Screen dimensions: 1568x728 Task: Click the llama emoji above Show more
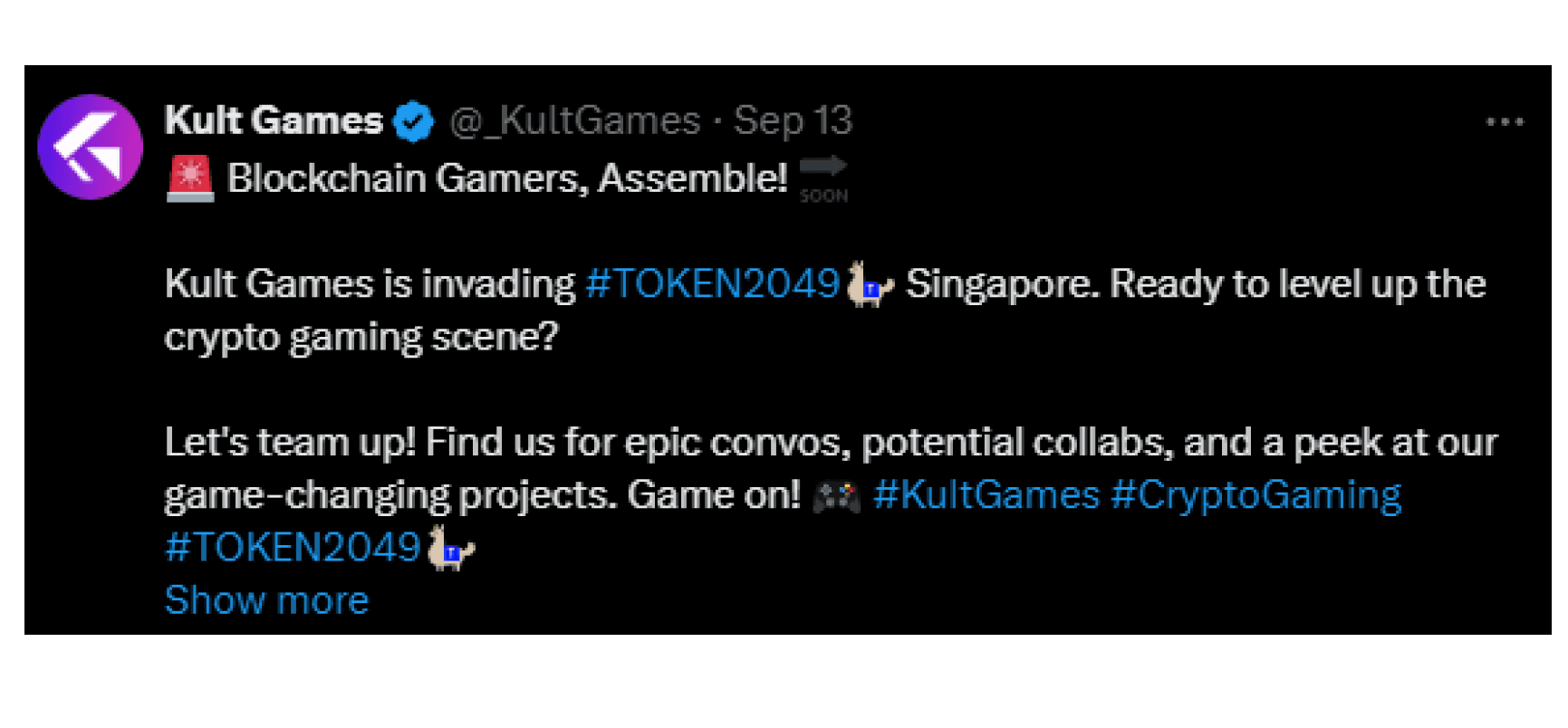point(450,548)
